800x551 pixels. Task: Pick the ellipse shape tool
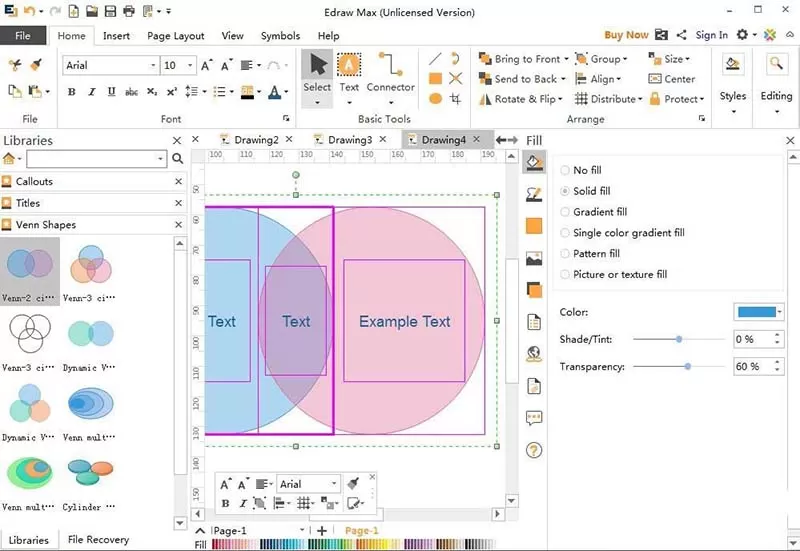(435, 98)
